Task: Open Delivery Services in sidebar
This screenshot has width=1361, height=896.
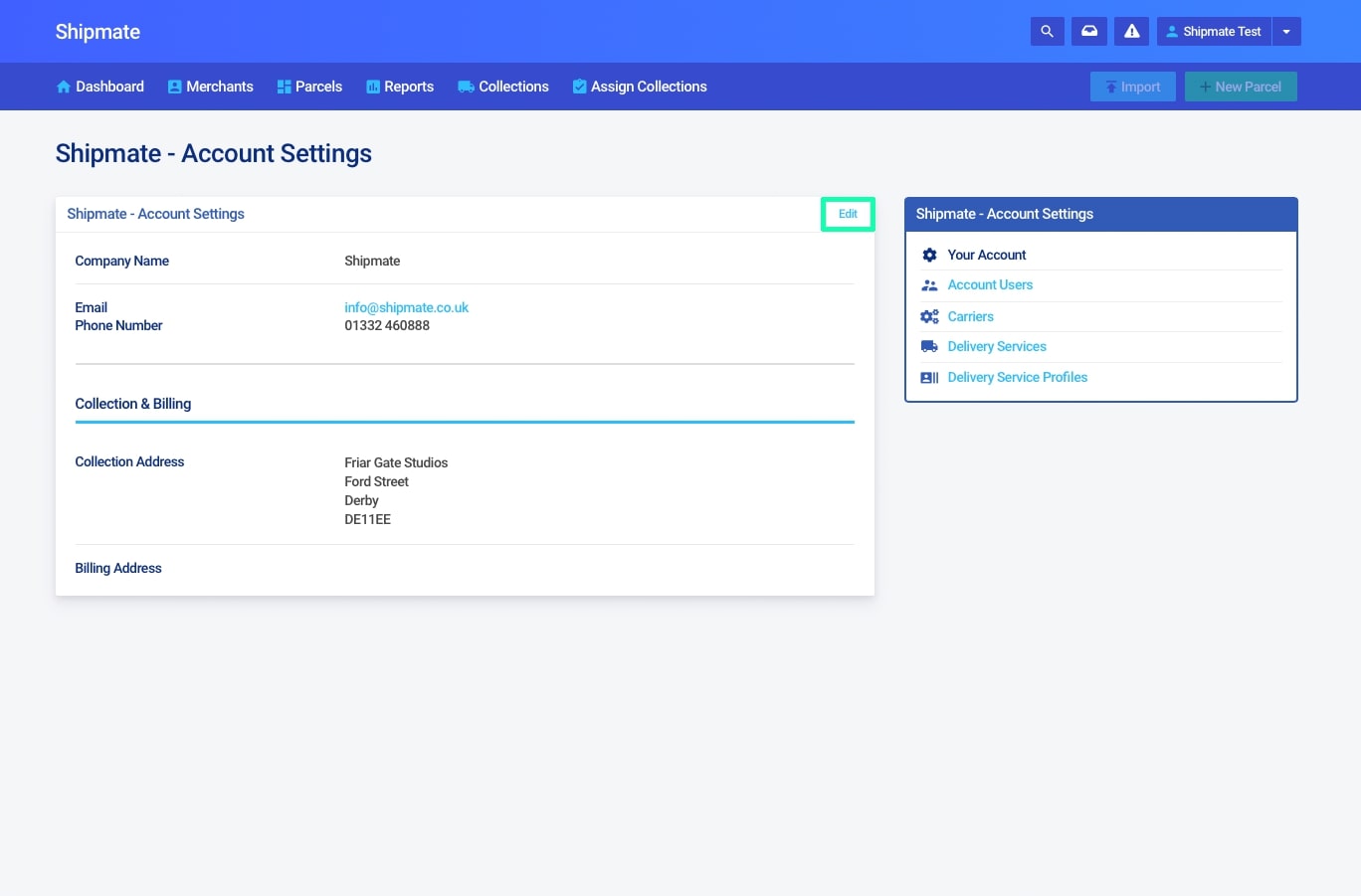Action: tap(997, 346)
